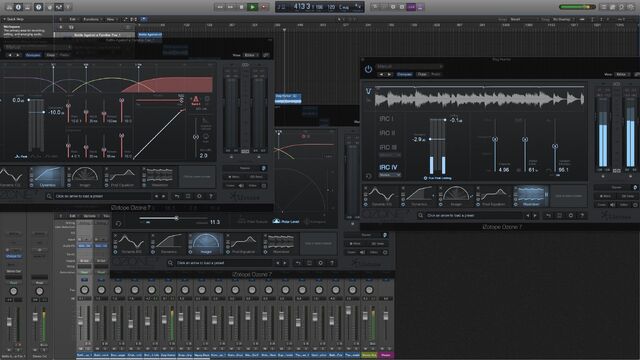The image size is (640, 360).
Task: Toggle the Library icon in Logic toolbar
Action: 9,7
